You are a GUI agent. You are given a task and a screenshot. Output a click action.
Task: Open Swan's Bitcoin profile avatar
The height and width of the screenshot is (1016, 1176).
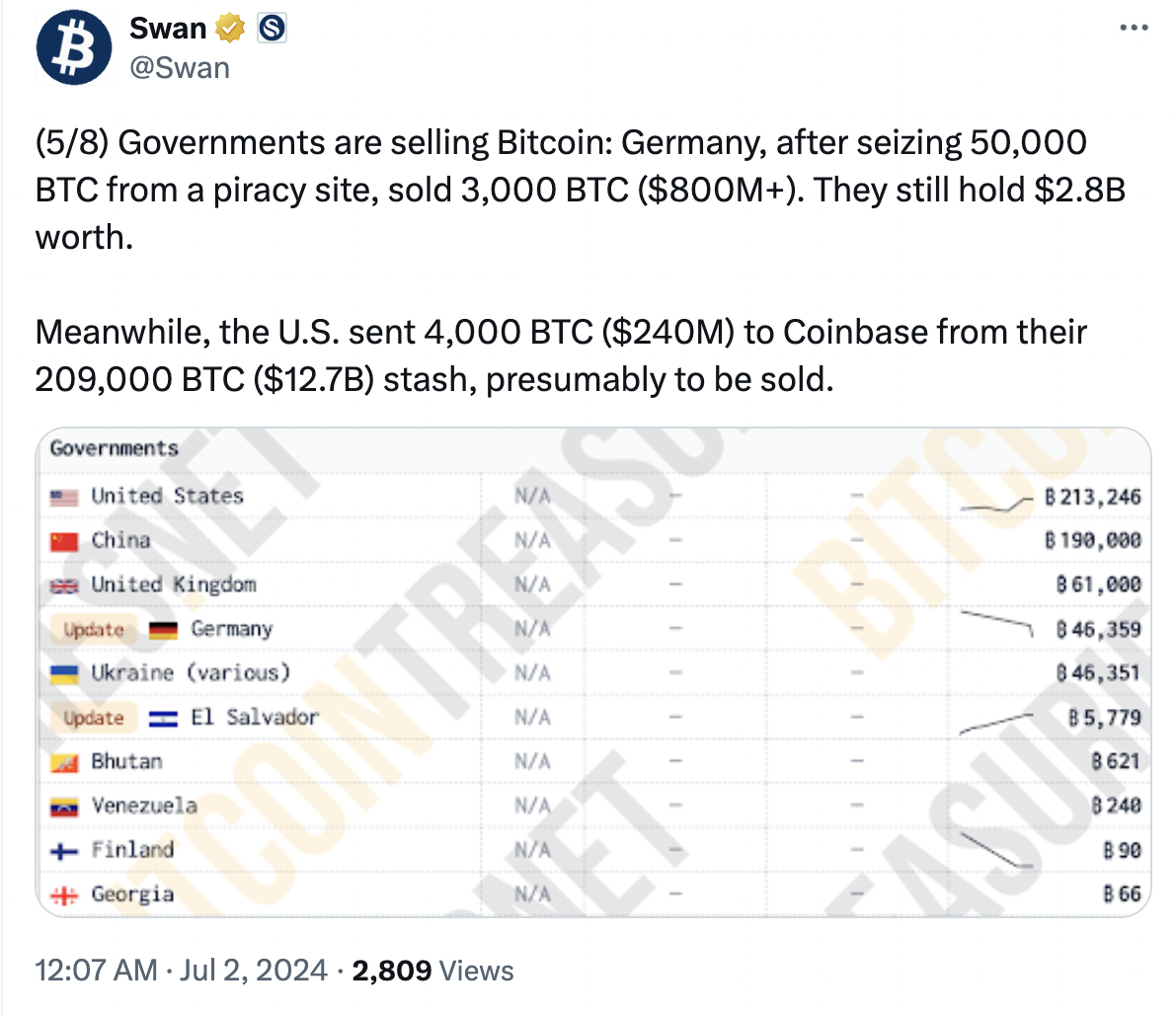[73, 47]
